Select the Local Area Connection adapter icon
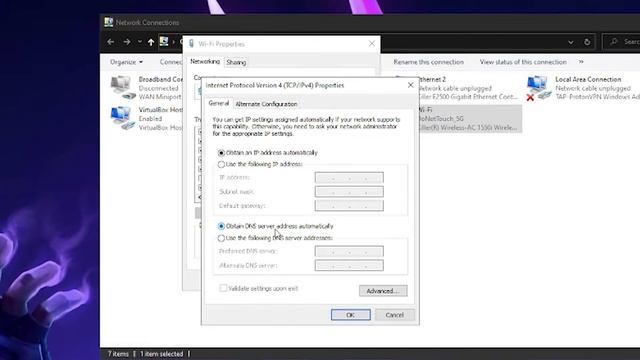Viewport: 640px width, 360px height. 538,88
